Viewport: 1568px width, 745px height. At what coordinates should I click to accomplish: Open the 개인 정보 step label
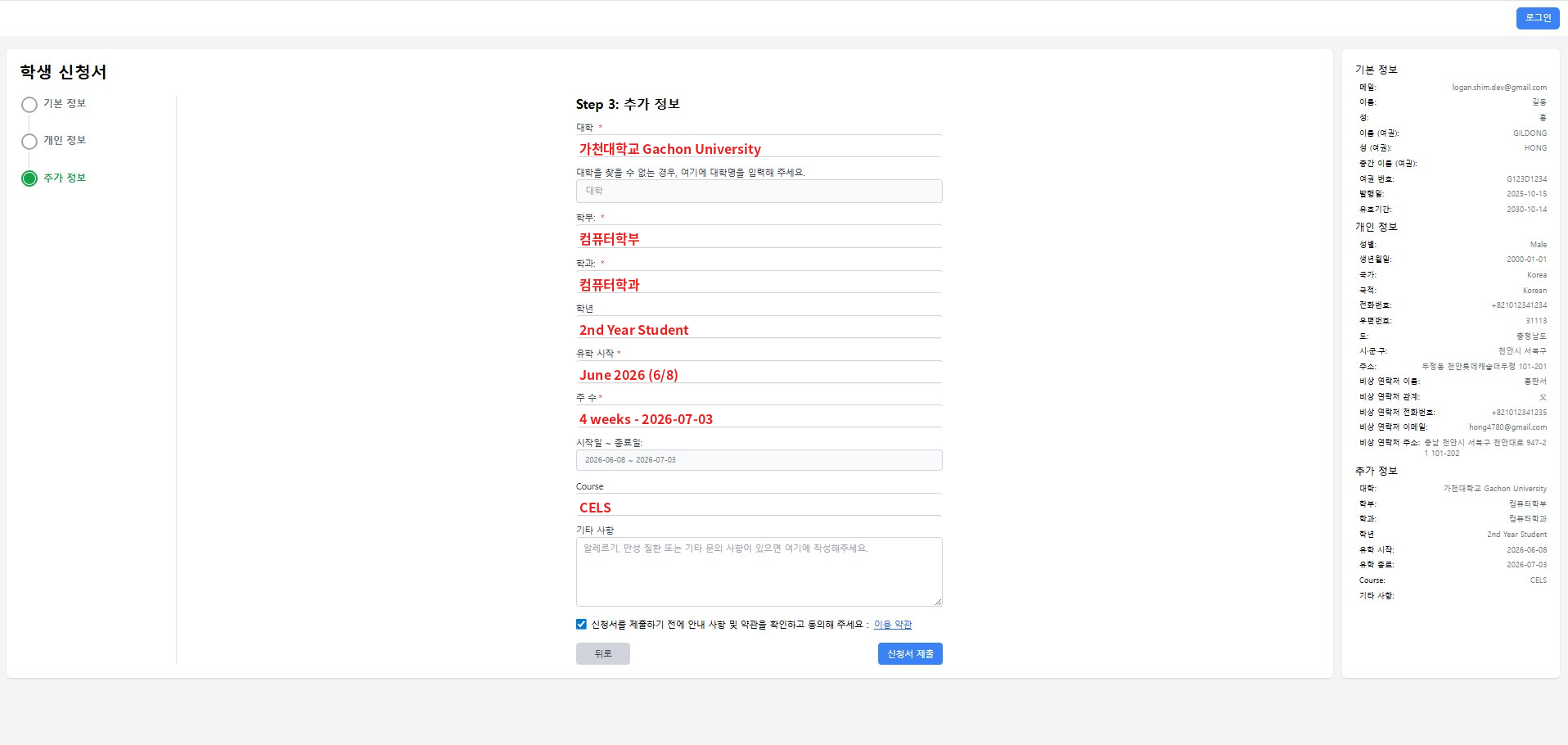[x=65, y=140]
